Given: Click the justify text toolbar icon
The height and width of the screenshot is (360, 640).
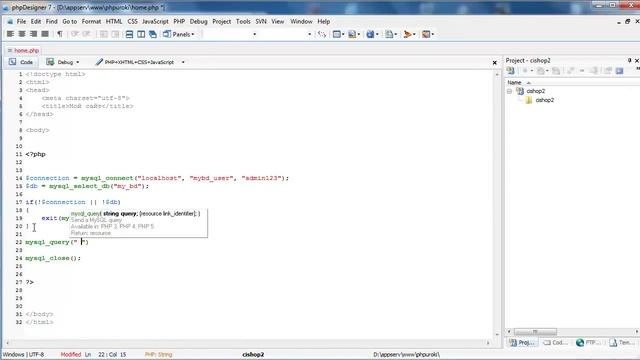Looking at the screenshot, I should pos(45,34).
